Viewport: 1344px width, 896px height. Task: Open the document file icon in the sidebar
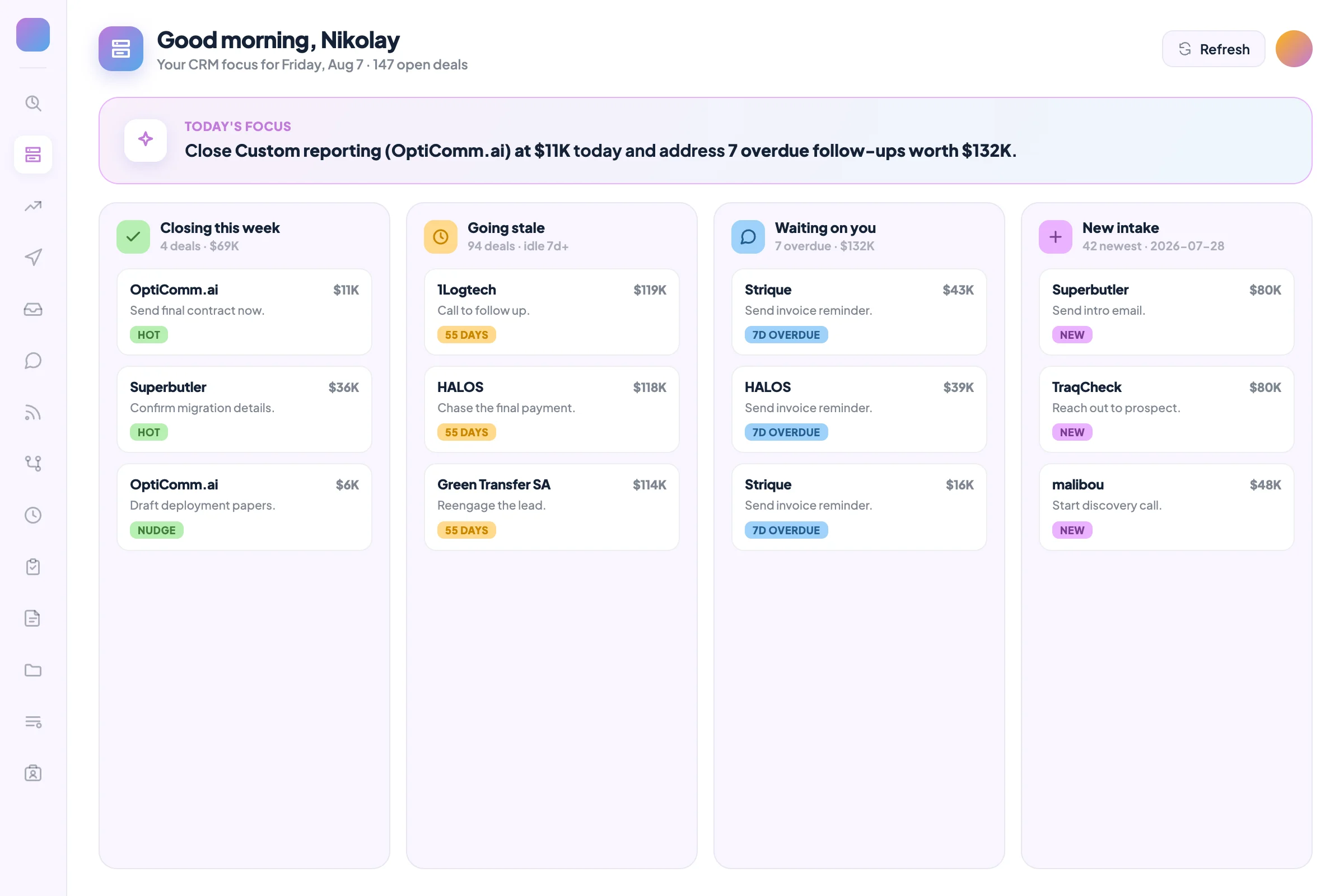pyautogui.click(x=33, y=618)
